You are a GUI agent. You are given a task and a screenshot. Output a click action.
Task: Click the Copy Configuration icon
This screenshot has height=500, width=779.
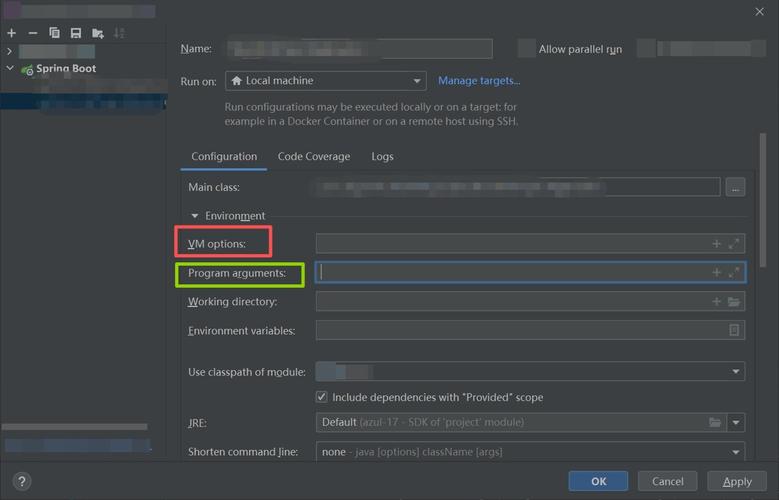tap(54, 33)
